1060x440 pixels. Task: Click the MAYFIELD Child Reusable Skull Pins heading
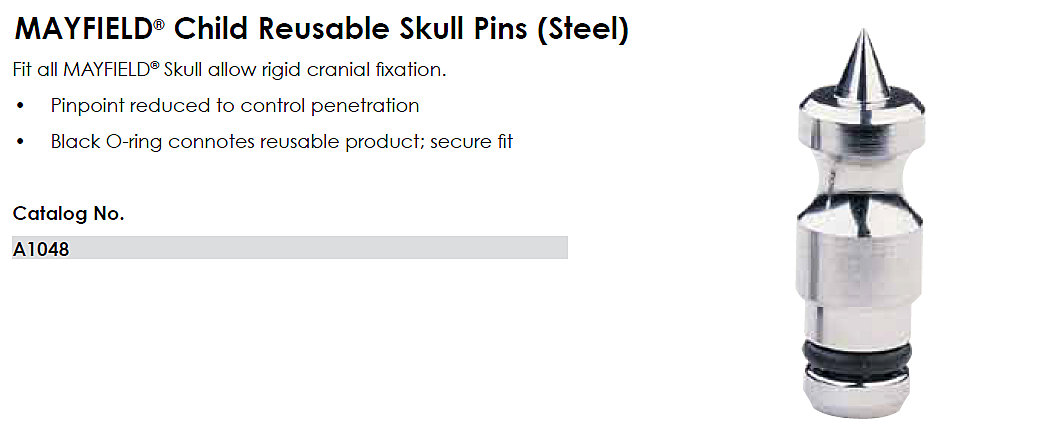[320, 29]
